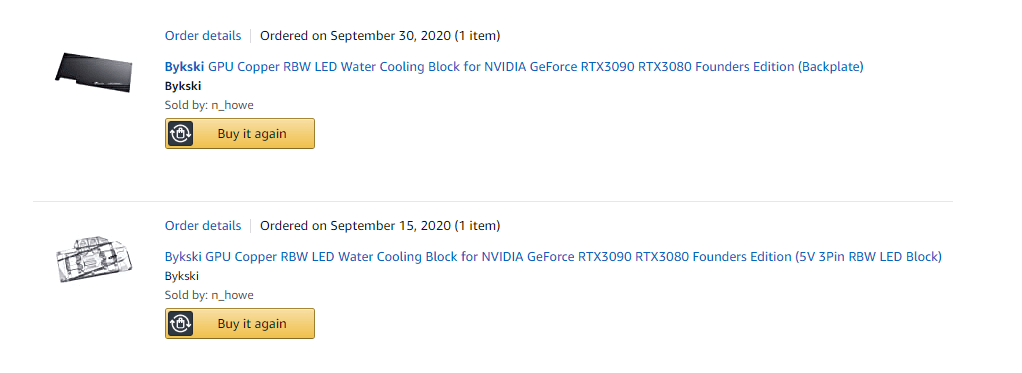Screen dimensions: 1022x373
Task: Click the Ordered on September 30, 2020 text
Action: (x=355, y=35)
